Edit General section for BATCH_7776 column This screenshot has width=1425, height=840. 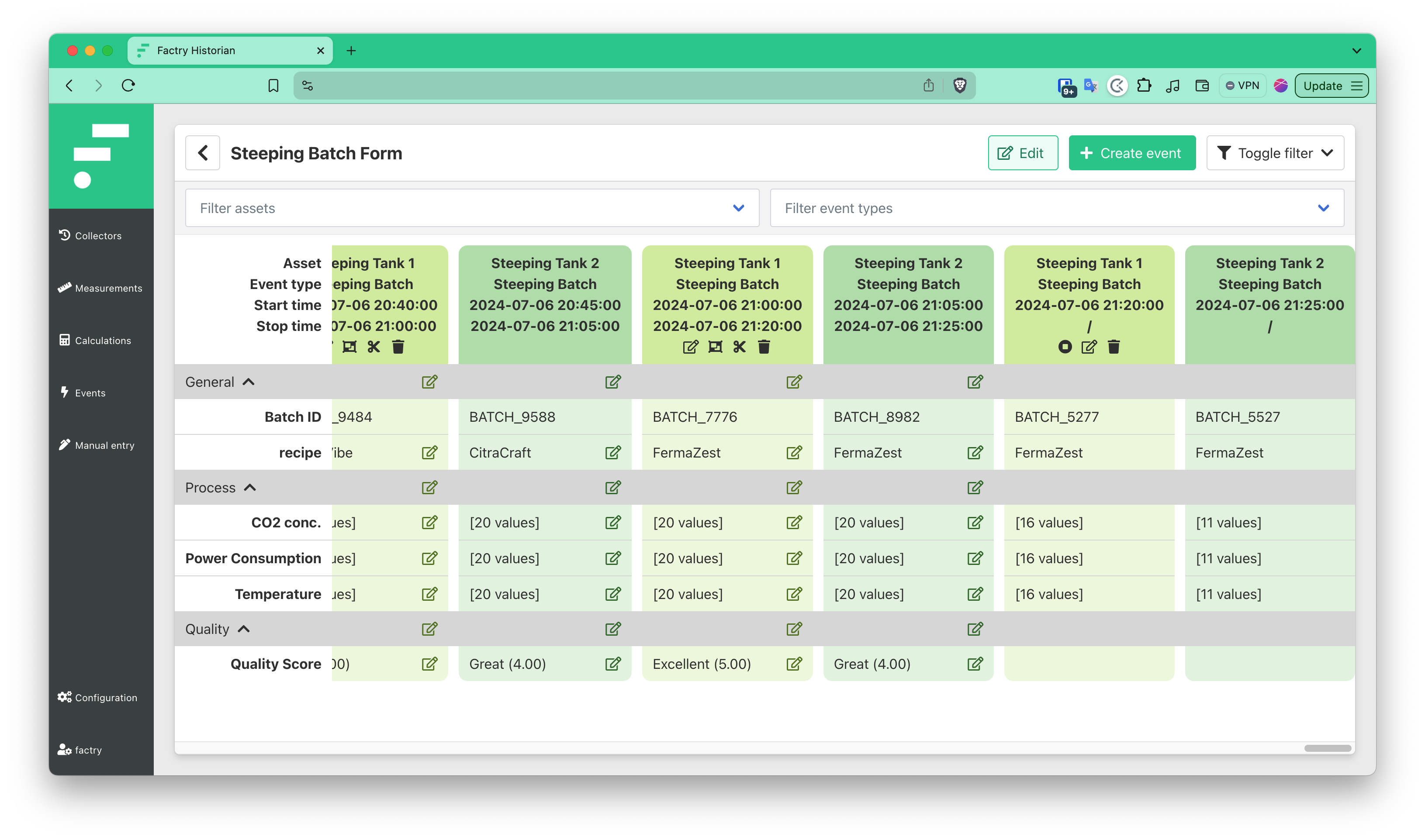(794, 382)
